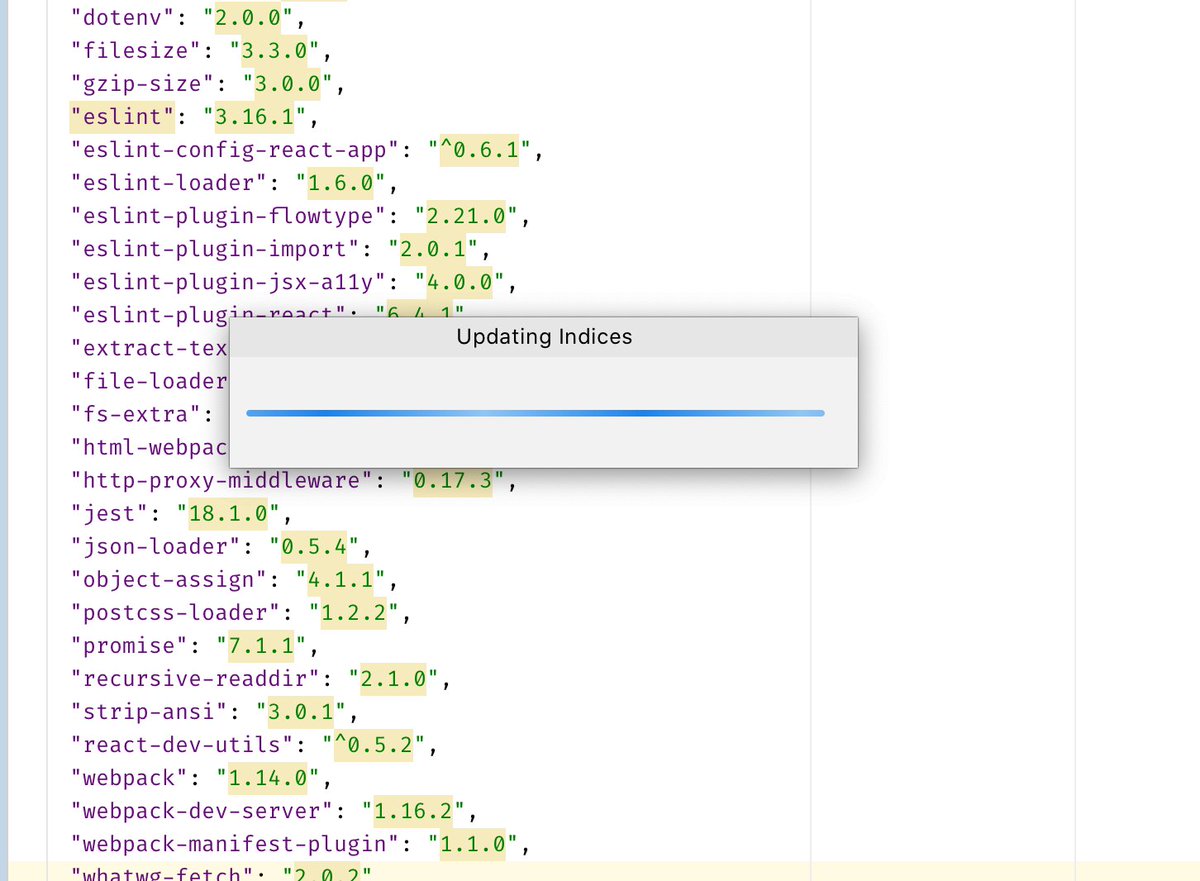Click dotenv version value "2.0.0"

pos(246,18)
